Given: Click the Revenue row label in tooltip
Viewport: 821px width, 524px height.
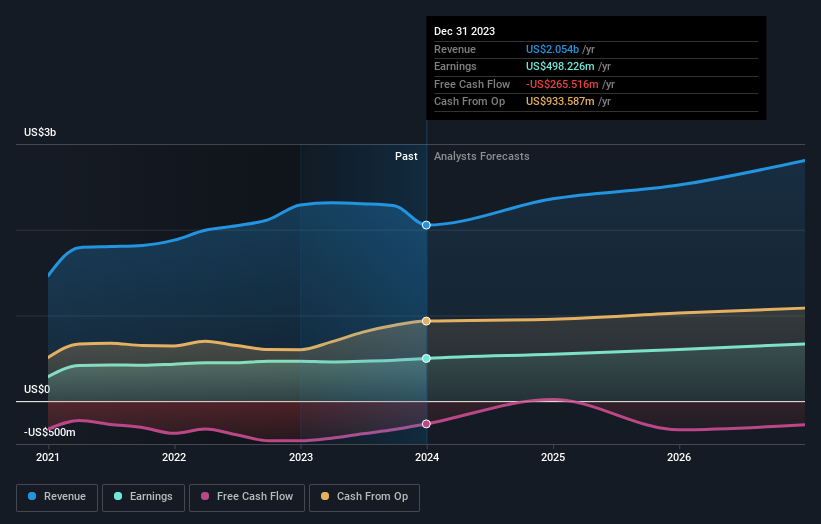Looking at the screenshot, I should point(455,49).
